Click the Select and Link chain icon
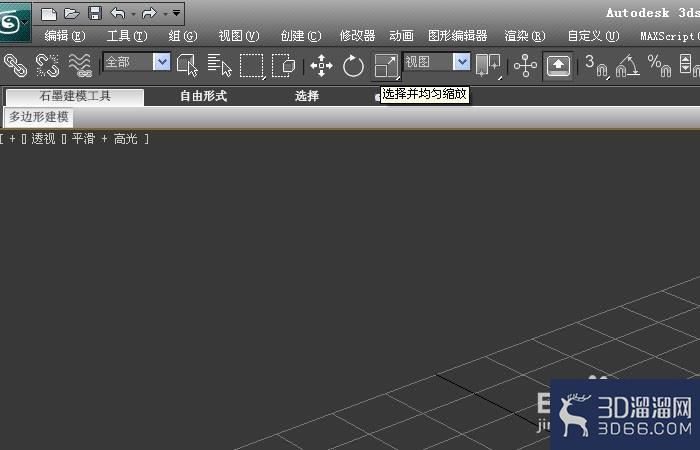This screenshot has width=700, height=450. click(15, 66)
